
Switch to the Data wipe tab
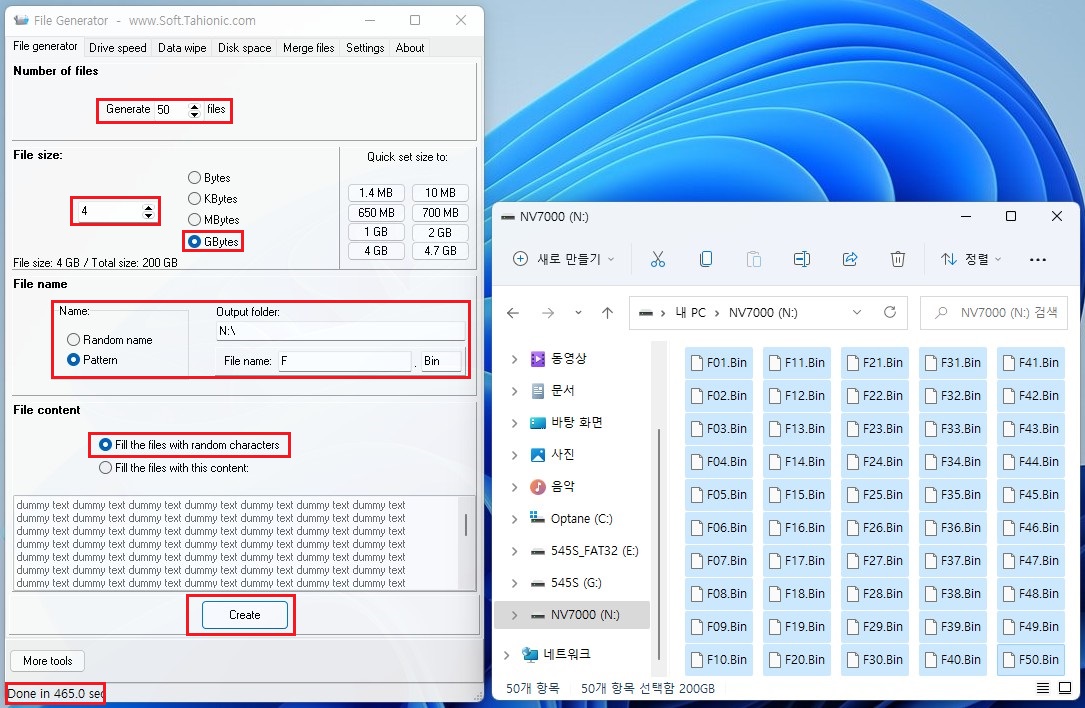pyautogui.click(x=182, y=48)
